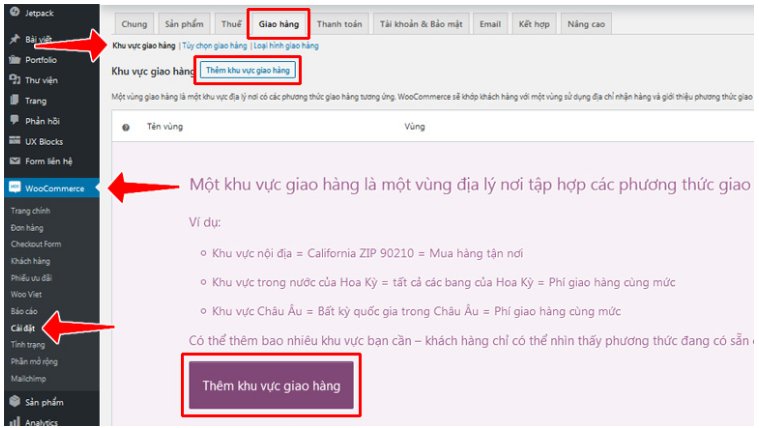Click the Thư viện media icon

[x=13, y=80]
